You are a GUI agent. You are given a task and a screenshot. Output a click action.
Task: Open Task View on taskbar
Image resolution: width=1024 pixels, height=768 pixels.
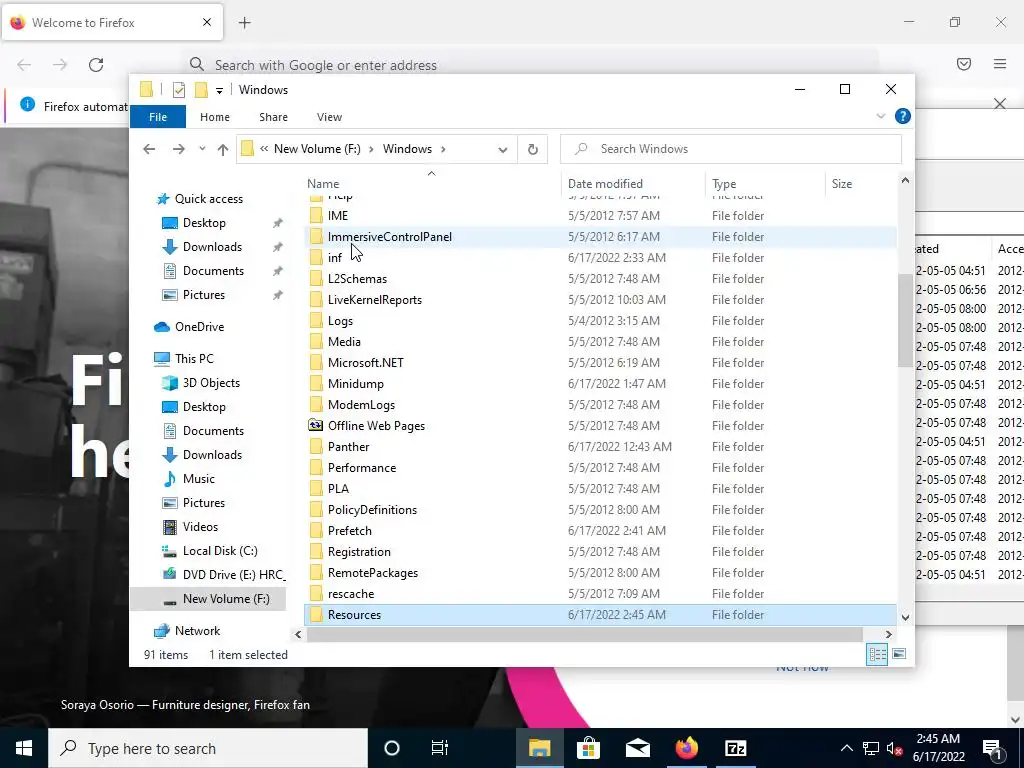440,748
